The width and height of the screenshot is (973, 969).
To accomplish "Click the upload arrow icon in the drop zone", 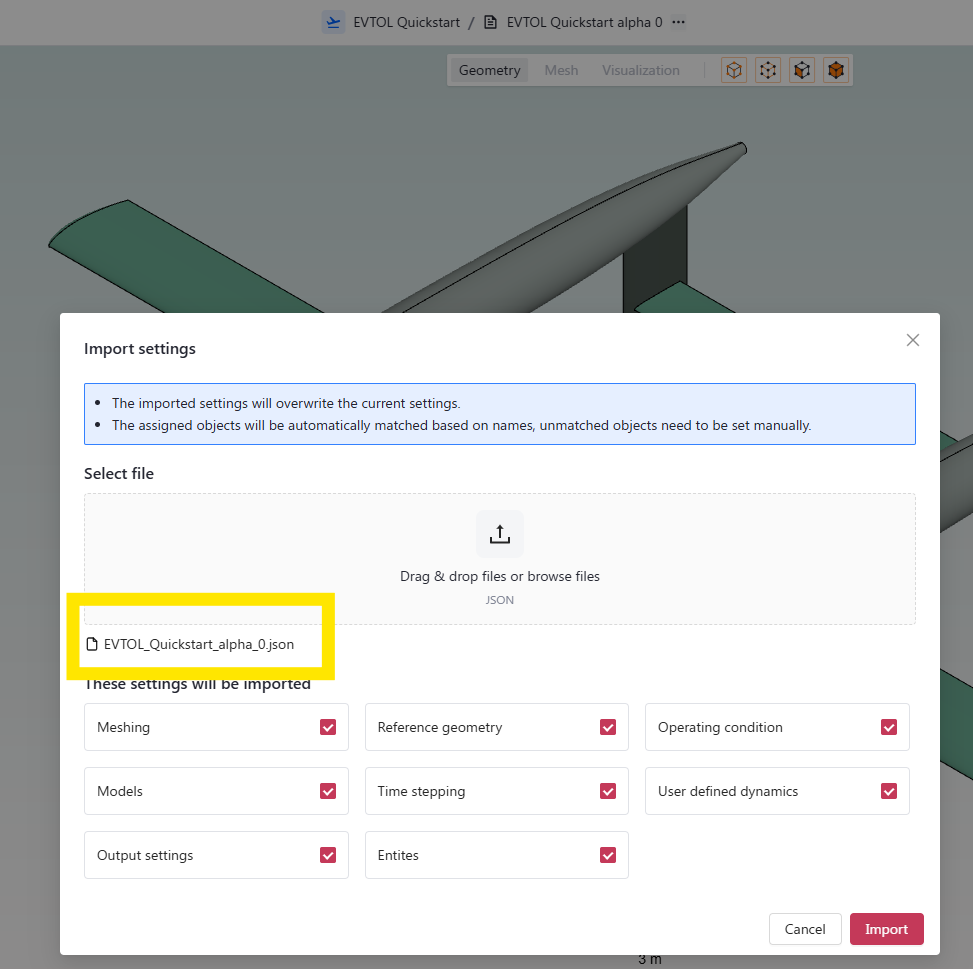I will 500,534.
